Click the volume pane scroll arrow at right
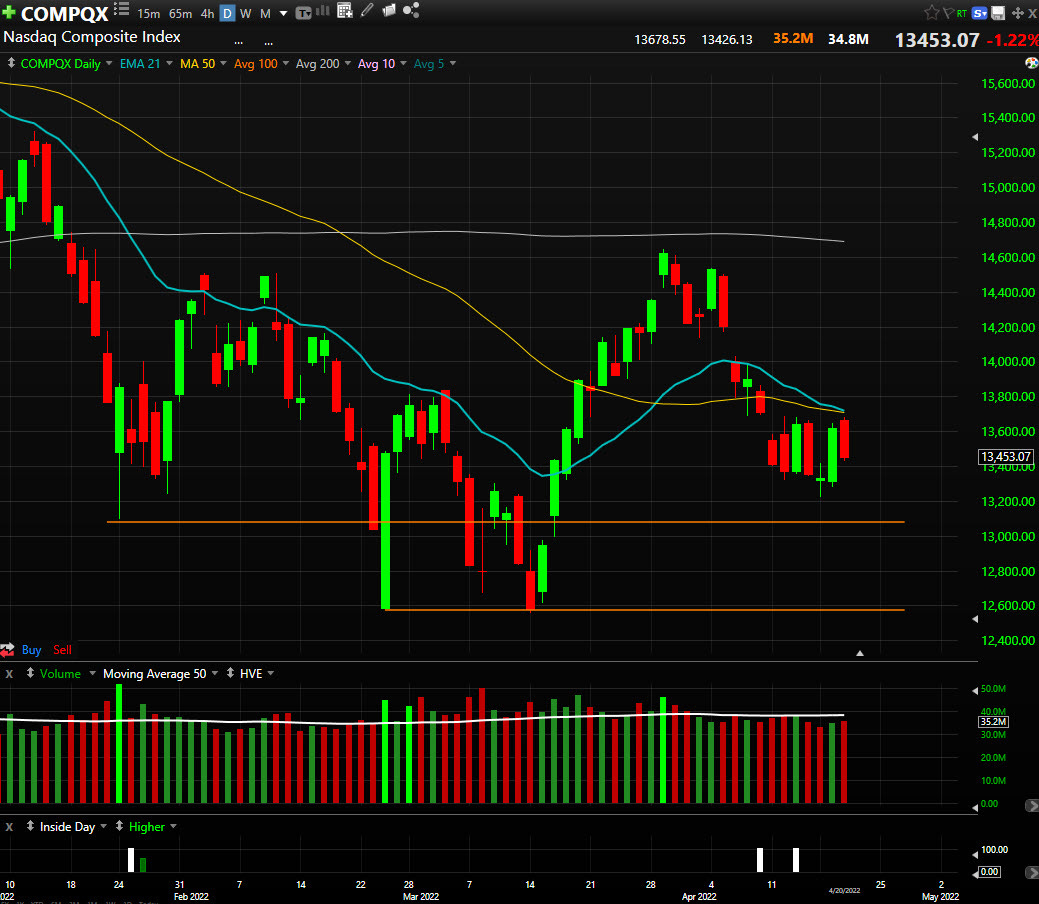 pyautogui.click(x=1032, y=805)
